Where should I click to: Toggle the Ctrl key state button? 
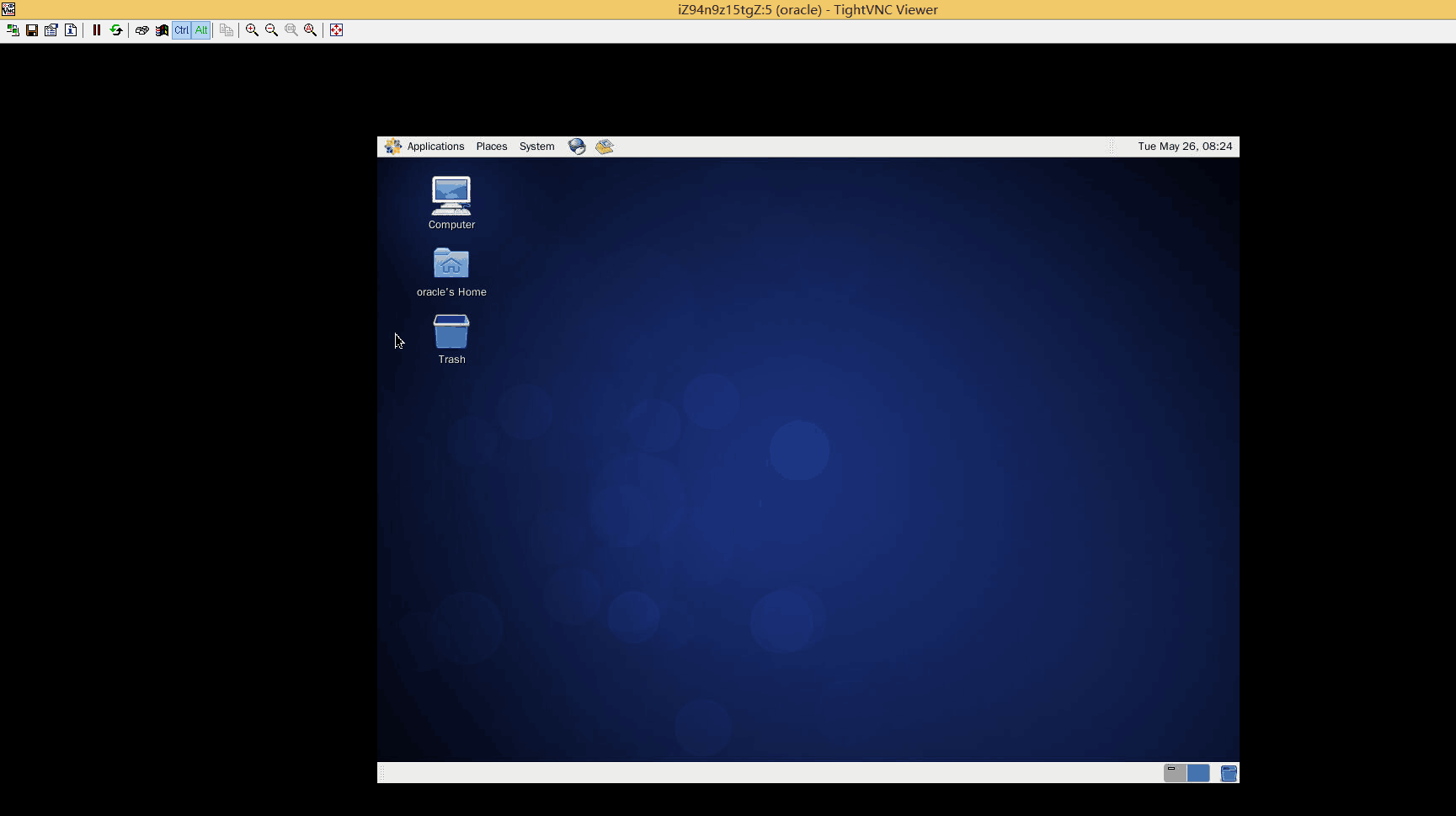point(182,30)
